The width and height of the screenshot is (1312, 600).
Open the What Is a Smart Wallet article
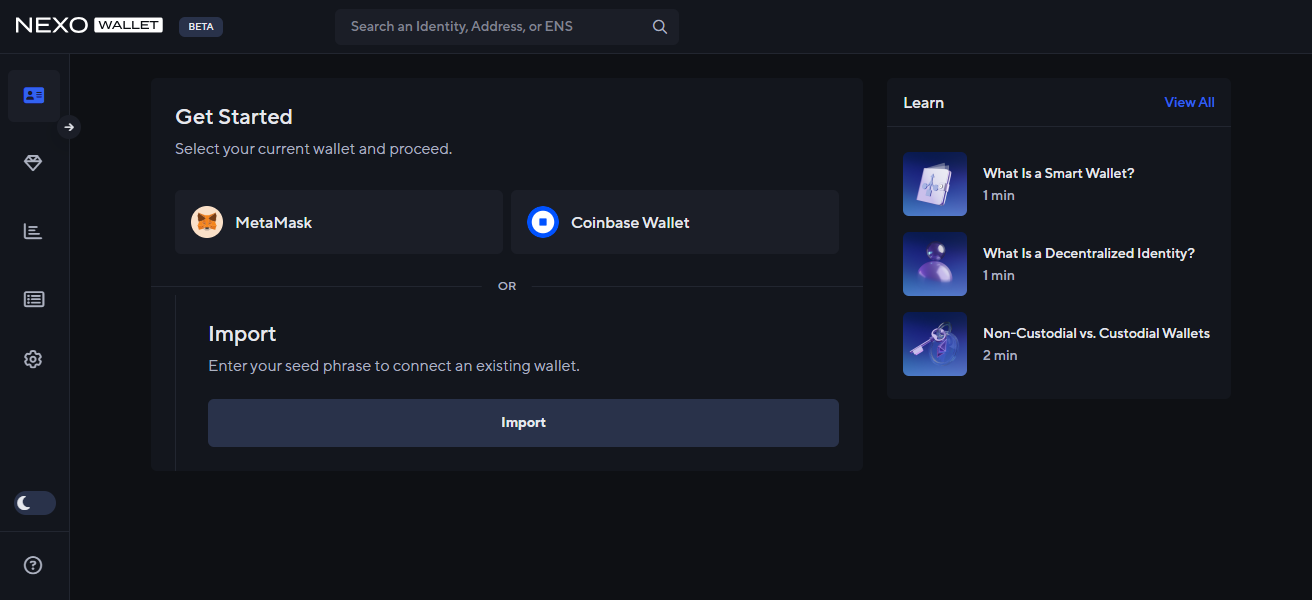click(1058, 173)
